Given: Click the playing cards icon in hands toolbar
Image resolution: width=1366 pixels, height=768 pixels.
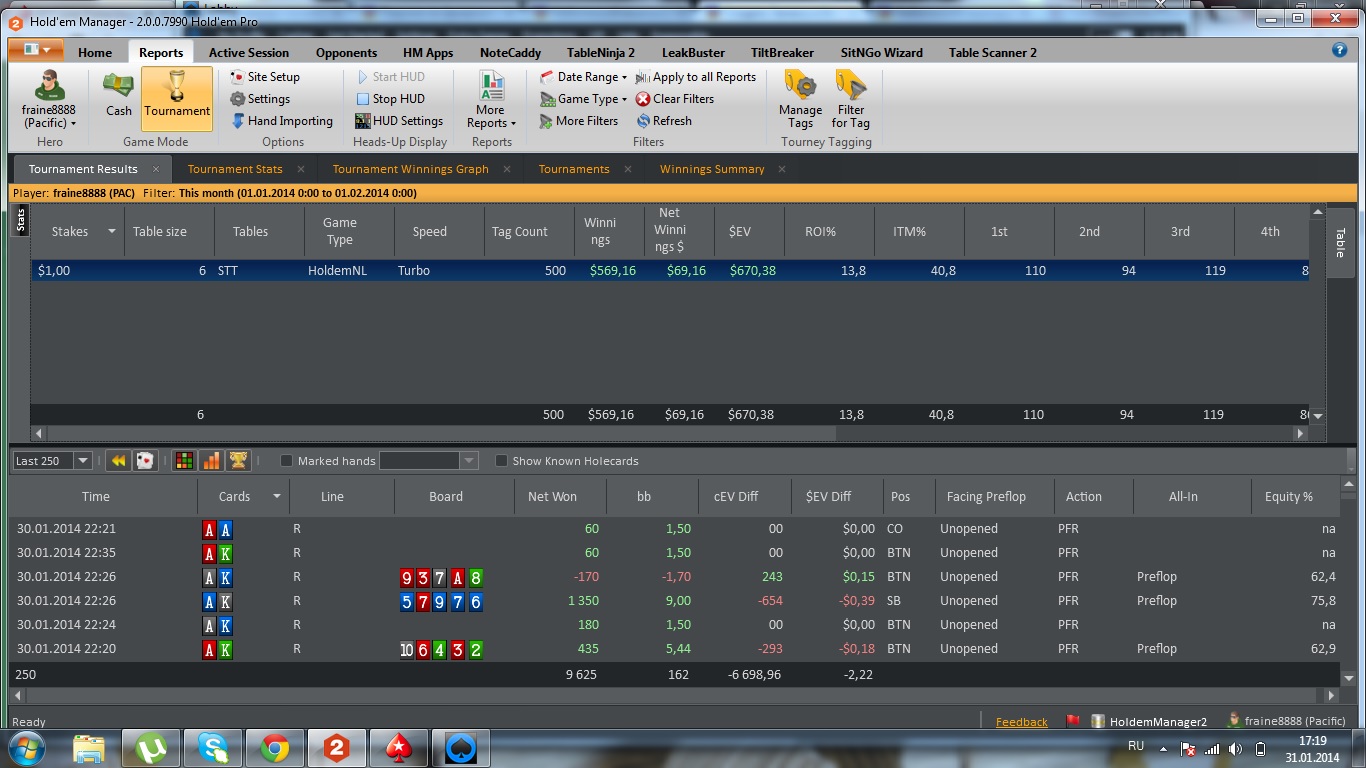Looking at the screenshot, I should coord(145,461).
